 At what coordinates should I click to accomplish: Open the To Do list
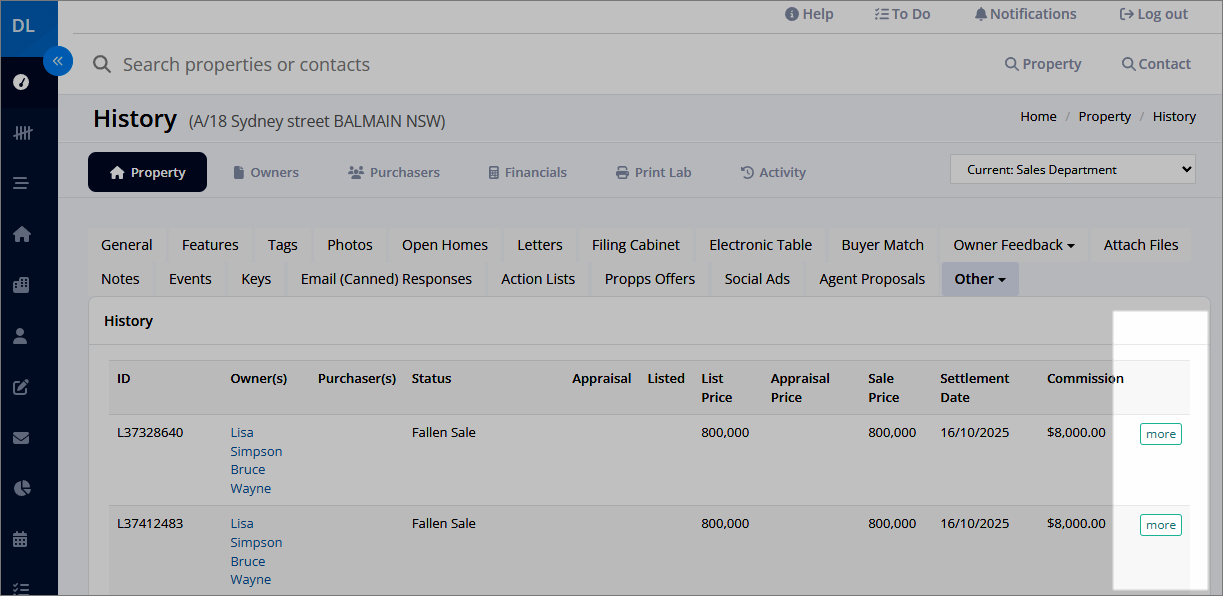(902, 14)
